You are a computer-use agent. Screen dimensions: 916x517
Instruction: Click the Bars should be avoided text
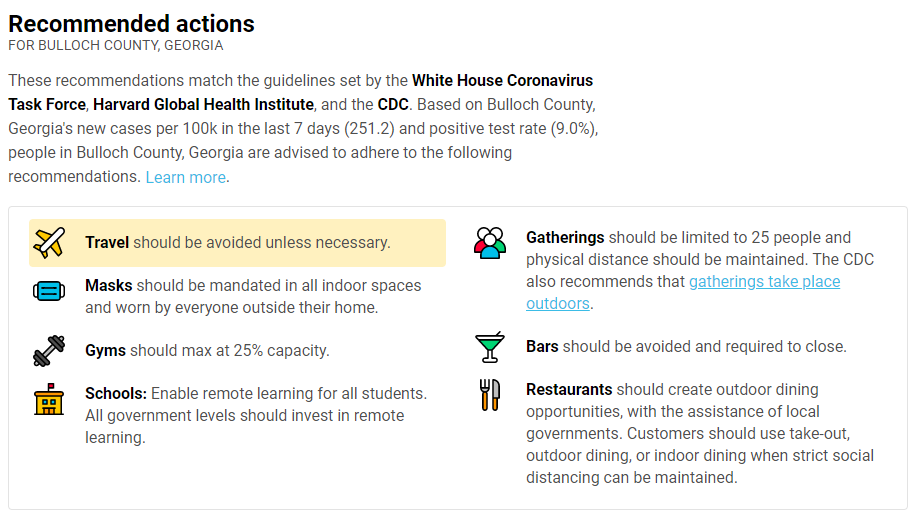(686, 346)
